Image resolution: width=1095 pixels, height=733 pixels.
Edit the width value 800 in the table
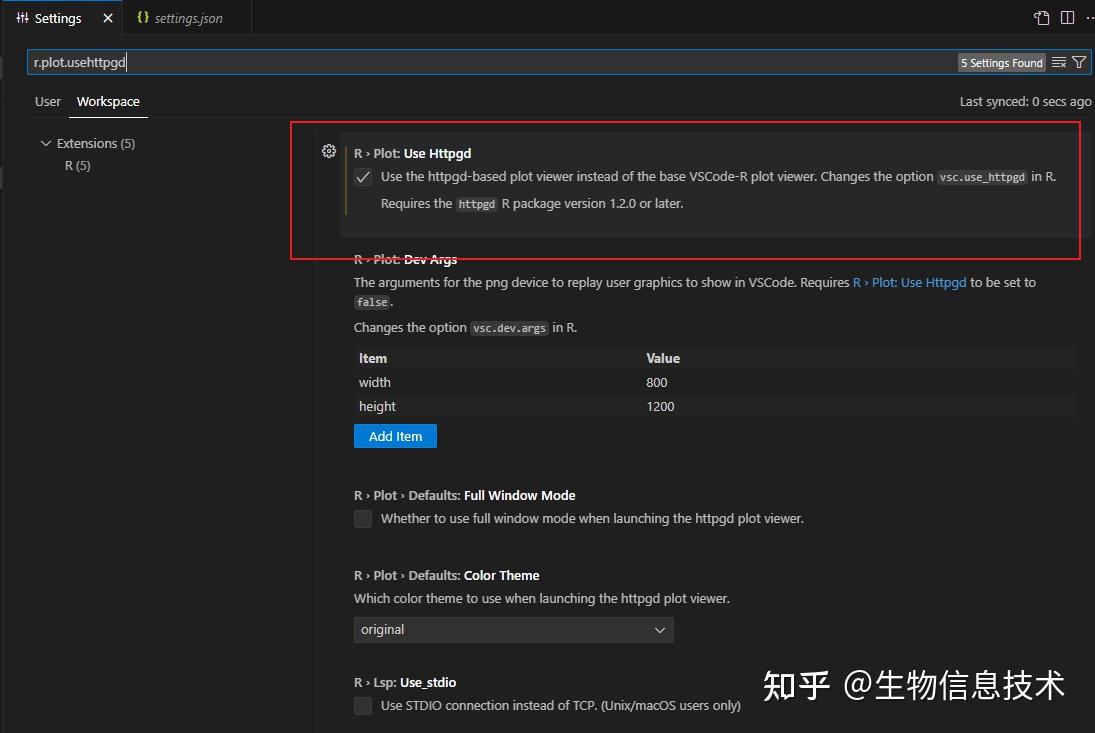tap(657, 382)
